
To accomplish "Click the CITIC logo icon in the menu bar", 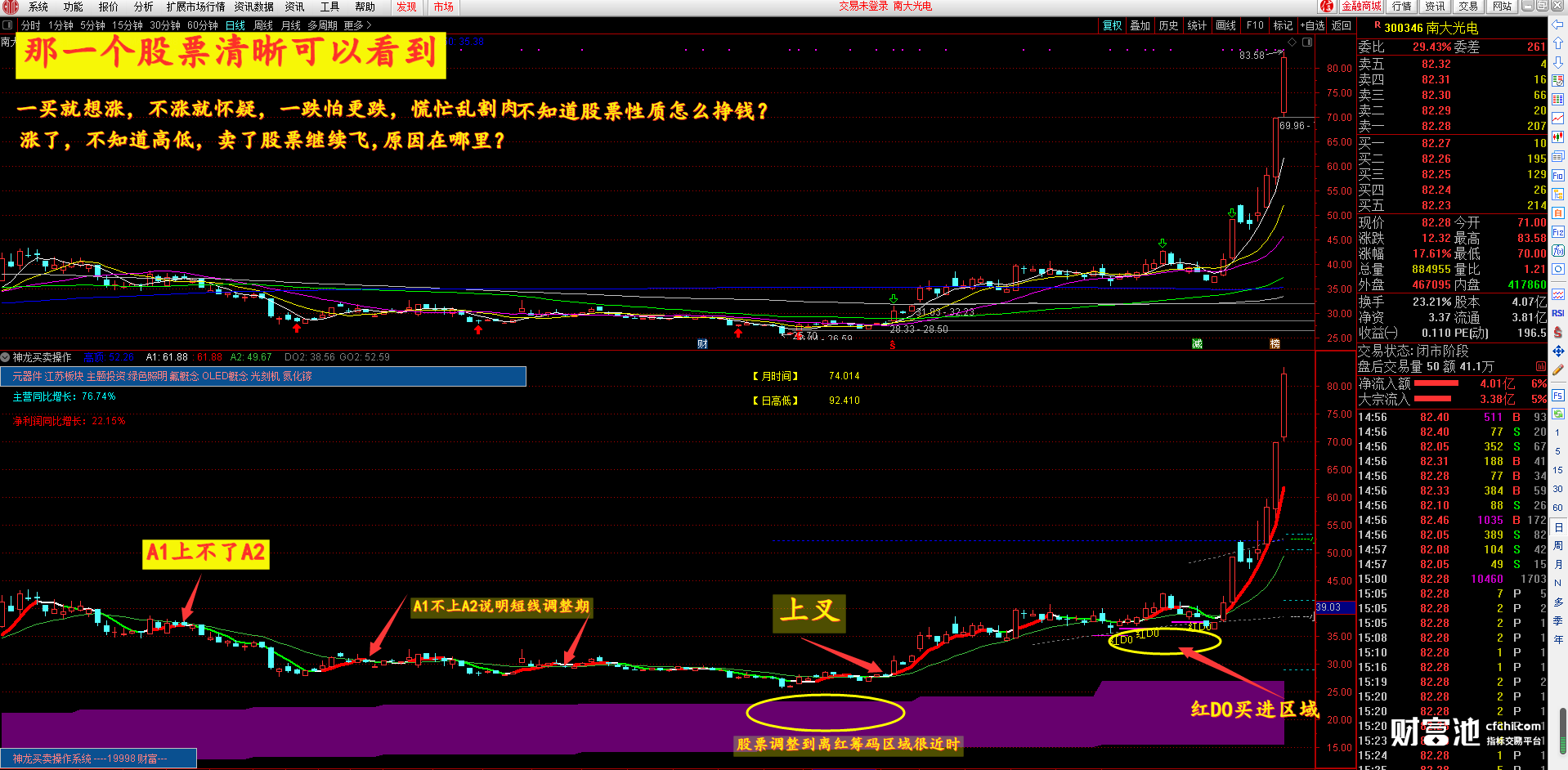I will (10, 7).
